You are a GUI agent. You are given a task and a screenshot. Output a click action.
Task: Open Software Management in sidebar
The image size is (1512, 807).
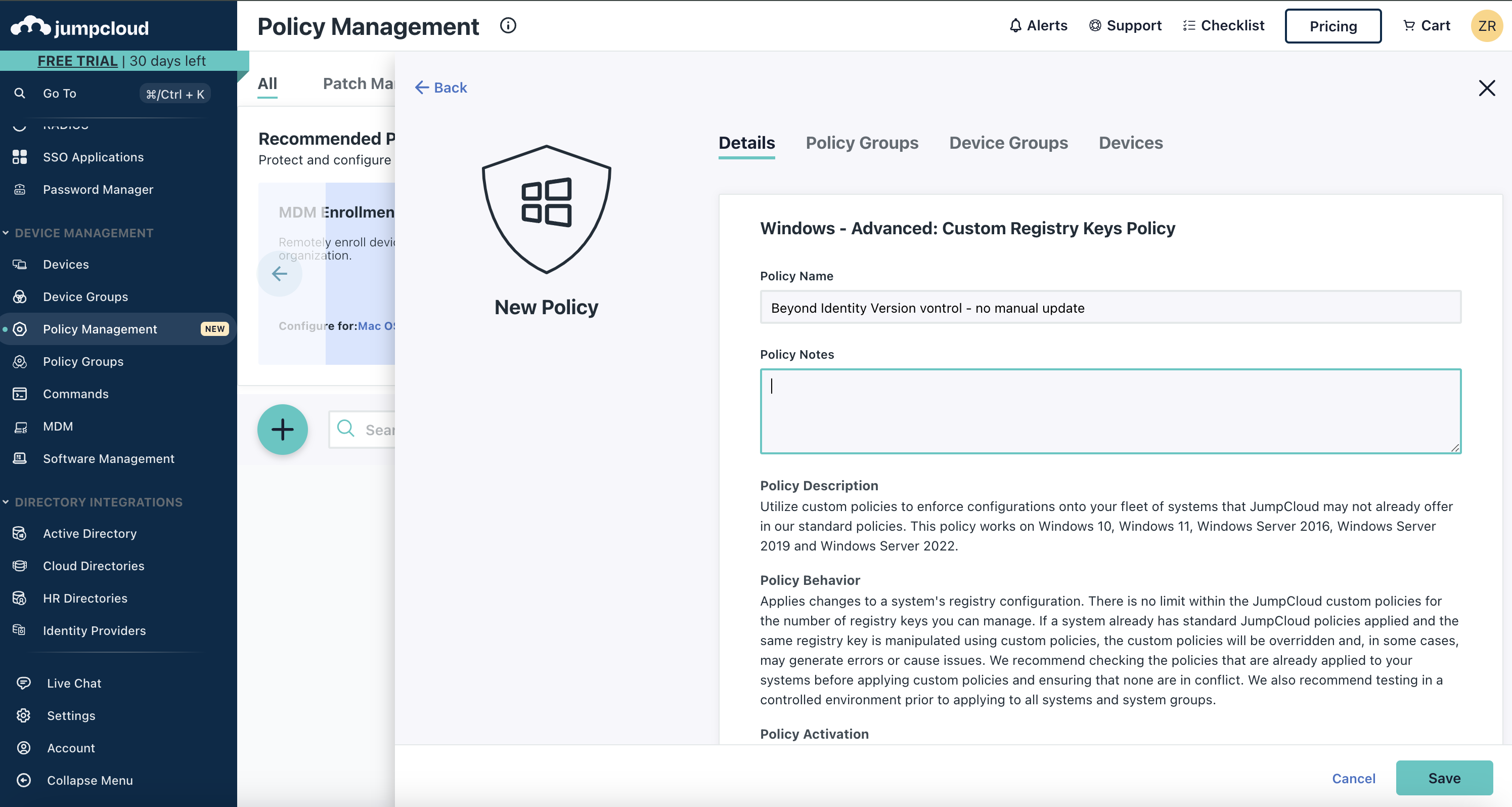point(108,459)
